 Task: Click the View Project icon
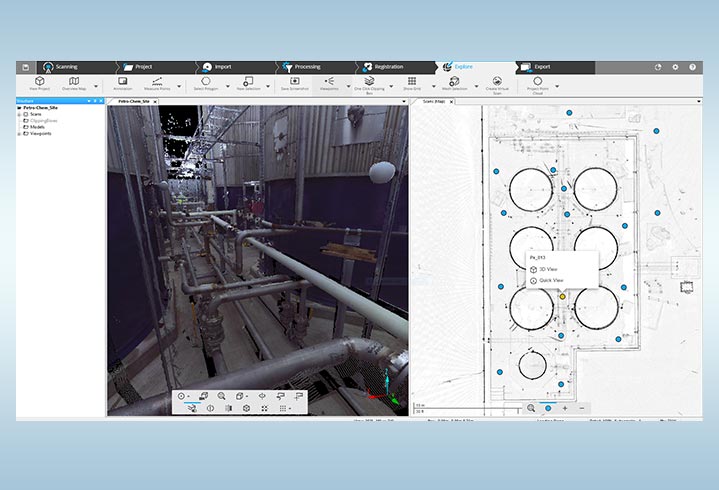(x=40, y=81)
